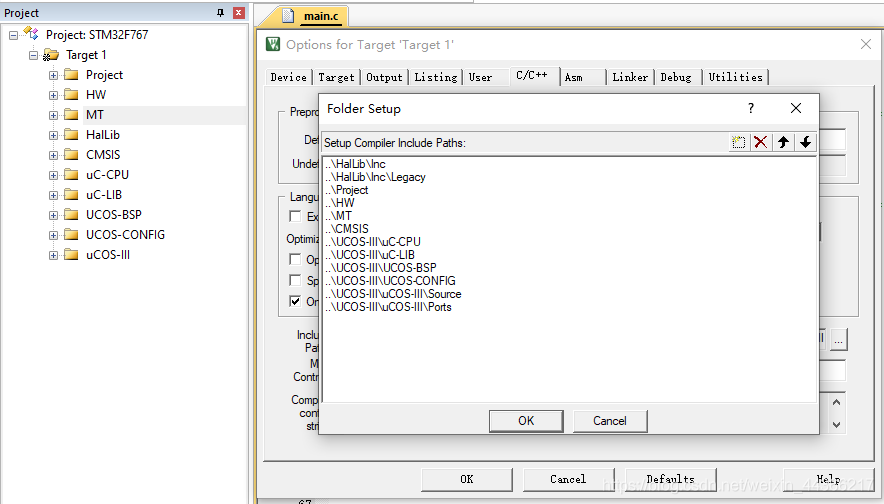Screen dimensions: 884x504
Task: Switch to the Output tab
Action: (x=384, y=77)
